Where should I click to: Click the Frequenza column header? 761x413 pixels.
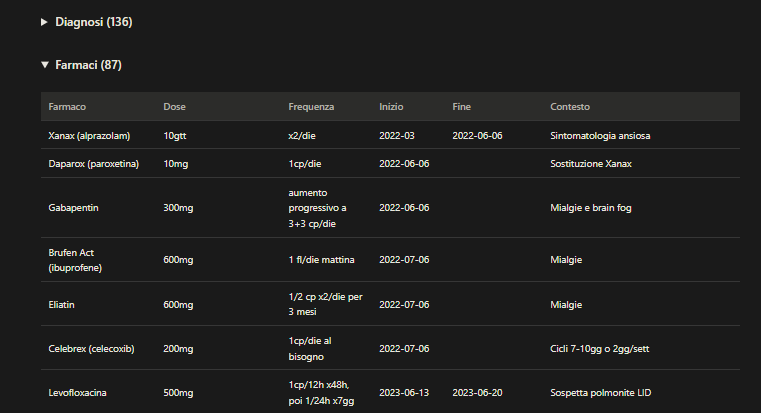pyautogui.click(x=311, y=107)
